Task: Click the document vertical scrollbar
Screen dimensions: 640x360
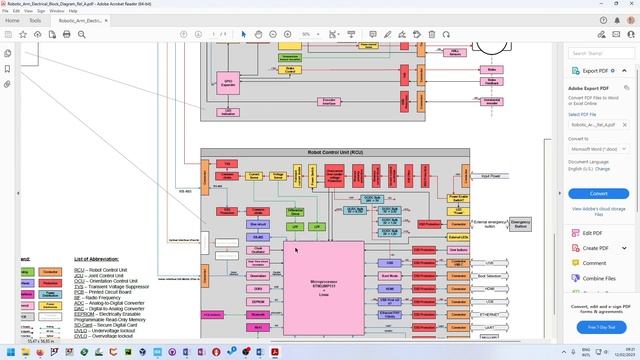Action: pos(554,273)
